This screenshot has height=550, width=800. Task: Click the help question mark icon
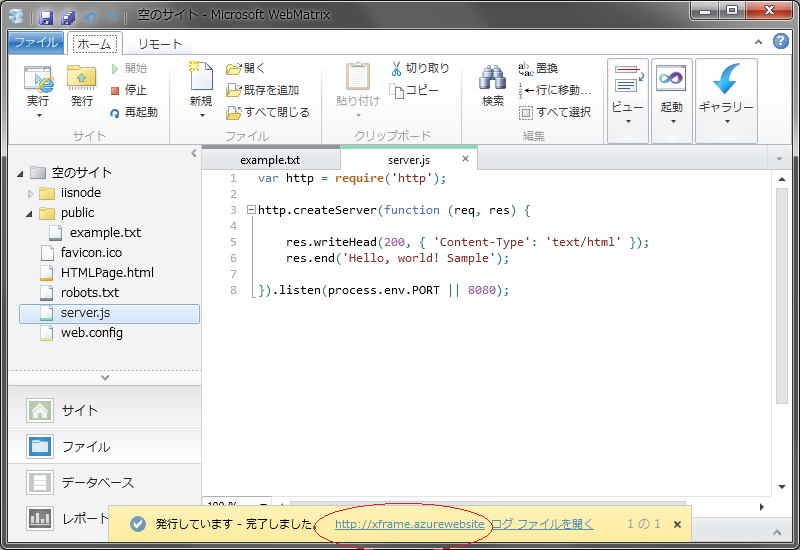tap(780, 41)
